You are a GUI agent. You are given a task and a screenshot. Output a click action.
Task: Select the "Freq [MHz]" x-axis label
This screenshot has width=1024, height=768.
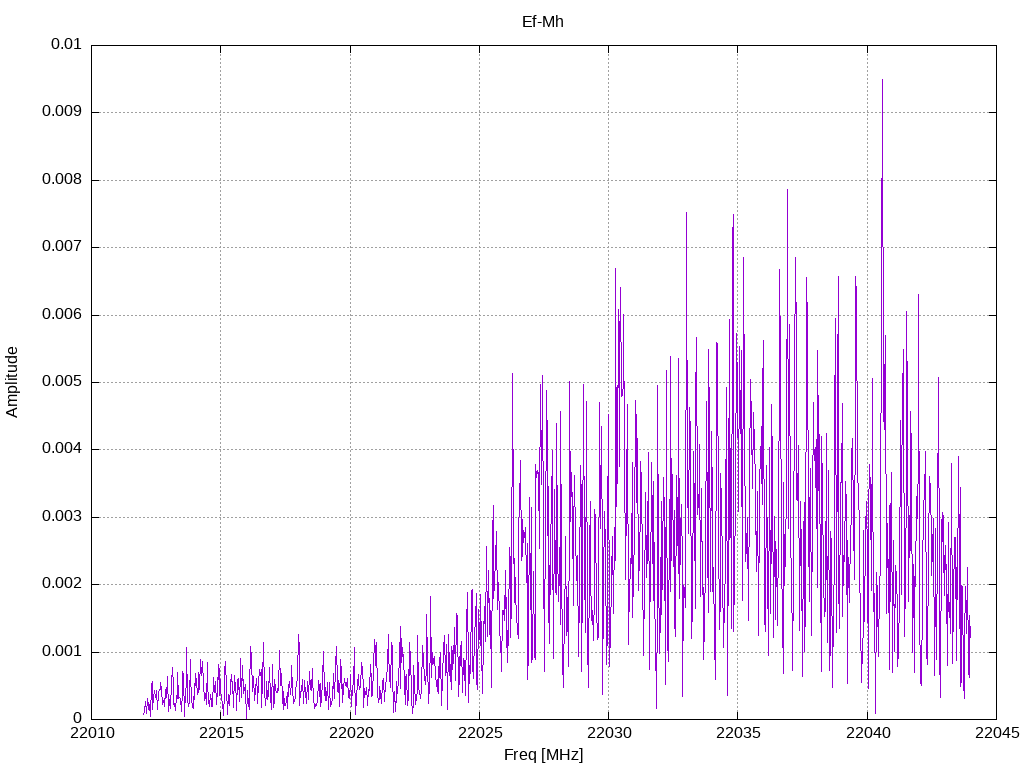(x=543, y=755)
